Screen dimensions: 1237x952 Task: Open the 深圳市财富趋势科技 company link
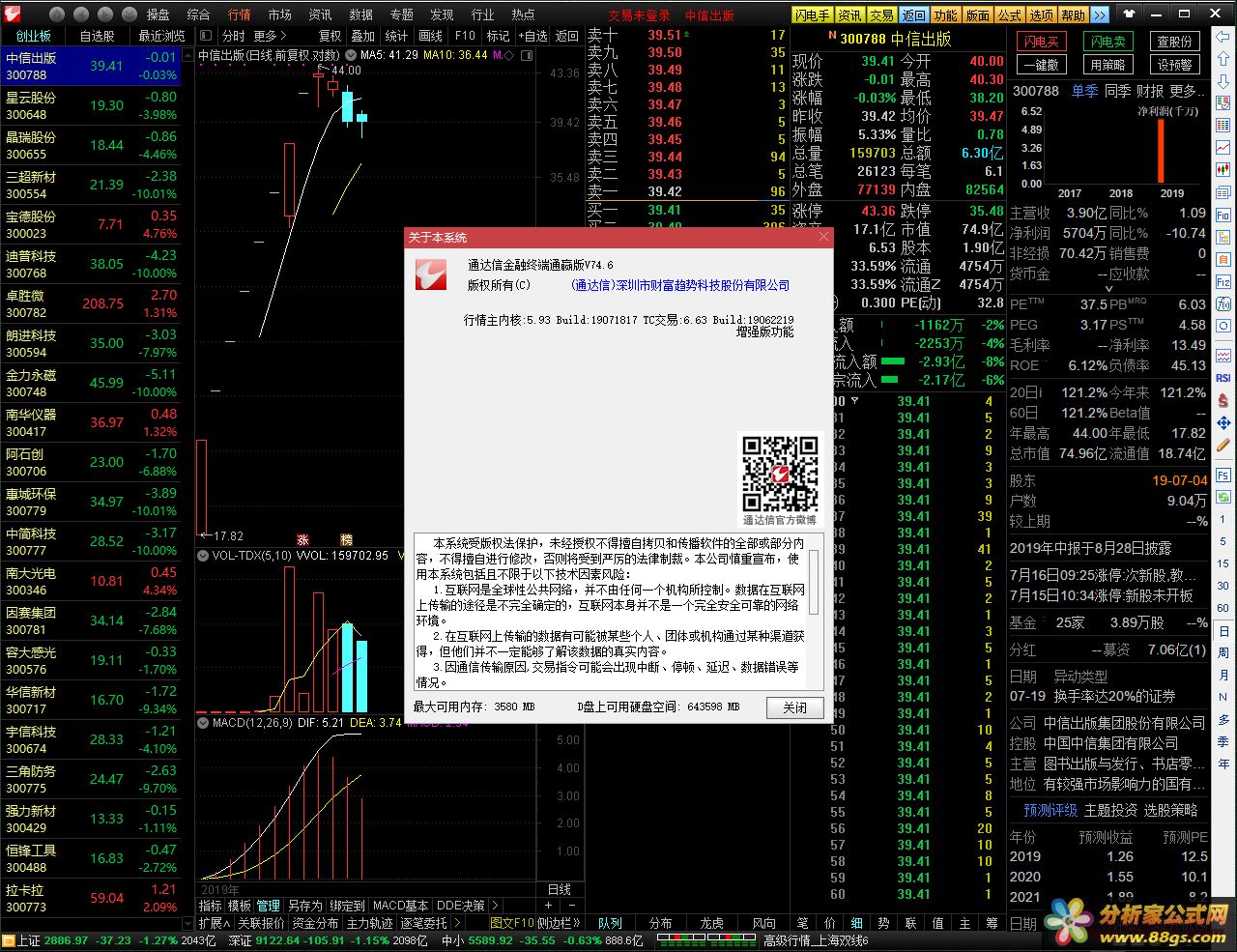(680, 285)
